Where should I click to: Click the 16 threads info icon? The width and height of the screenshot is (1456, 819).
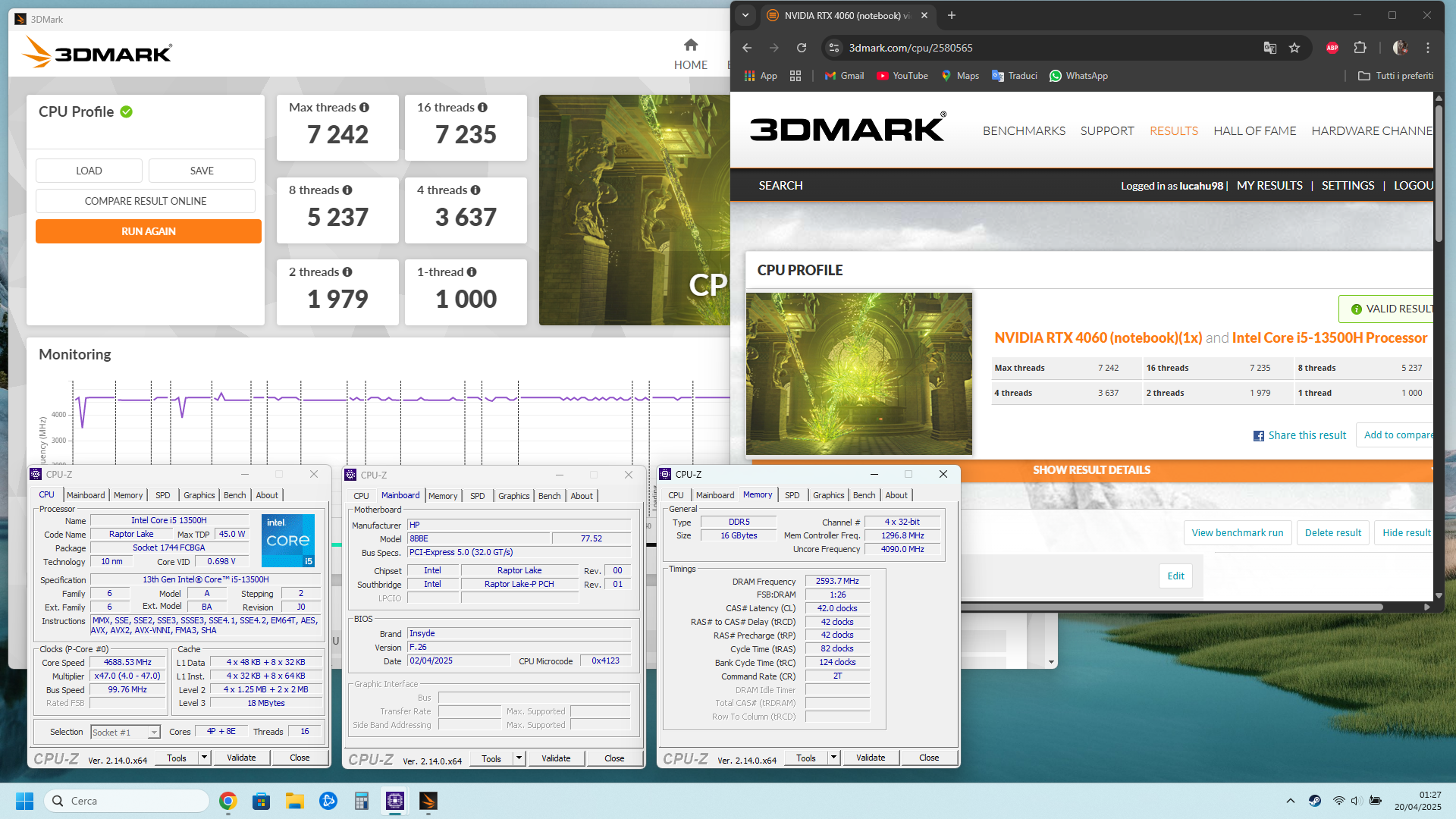(x=482, y=108)
